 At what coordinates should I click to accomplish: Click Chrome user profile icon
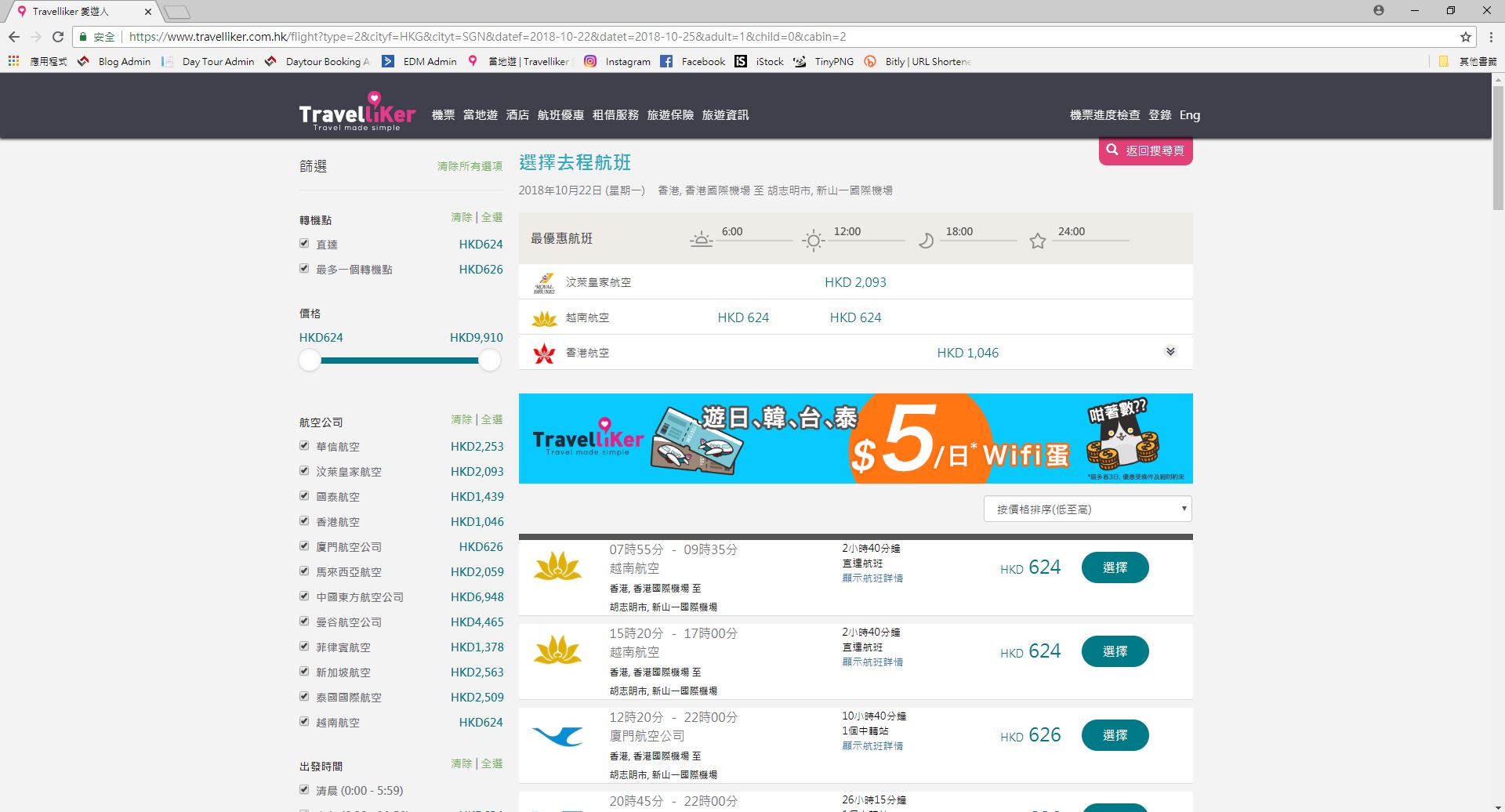point(1379,10)
